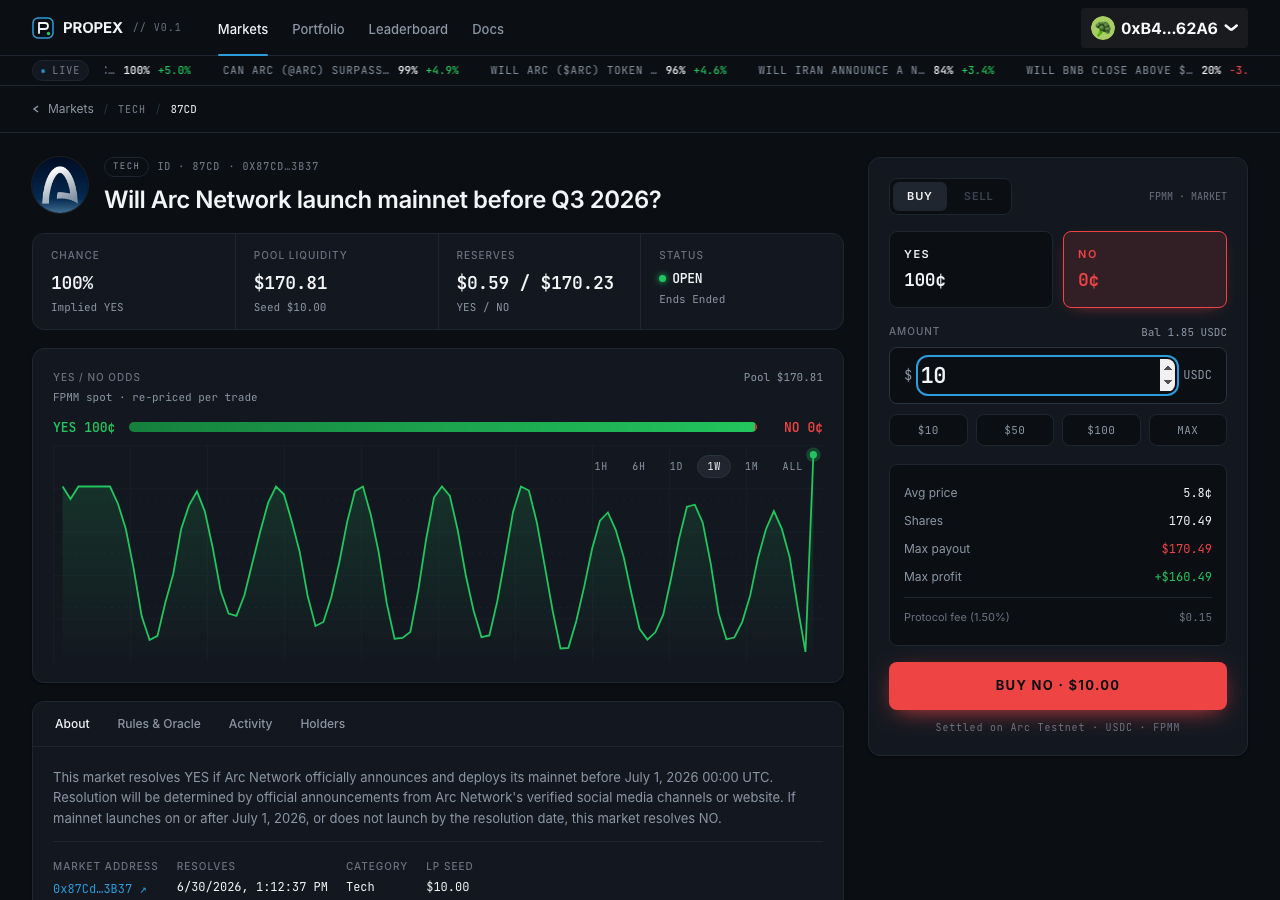Open the Docs page

coord(488,29)
